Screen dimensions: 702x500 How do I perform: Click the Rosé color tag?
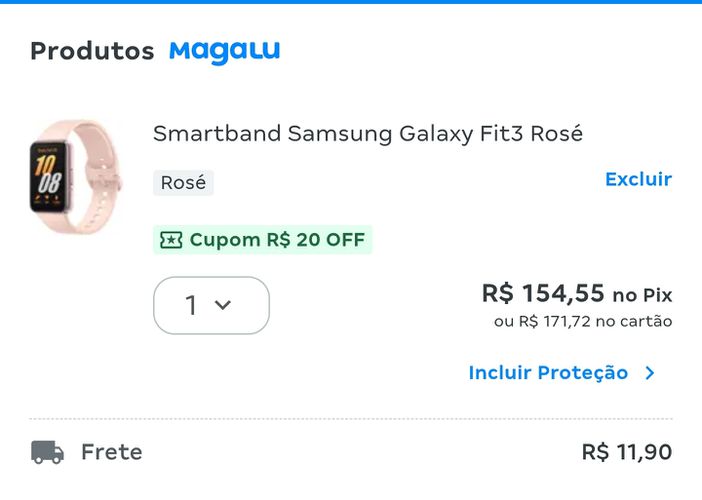[183, 183]
